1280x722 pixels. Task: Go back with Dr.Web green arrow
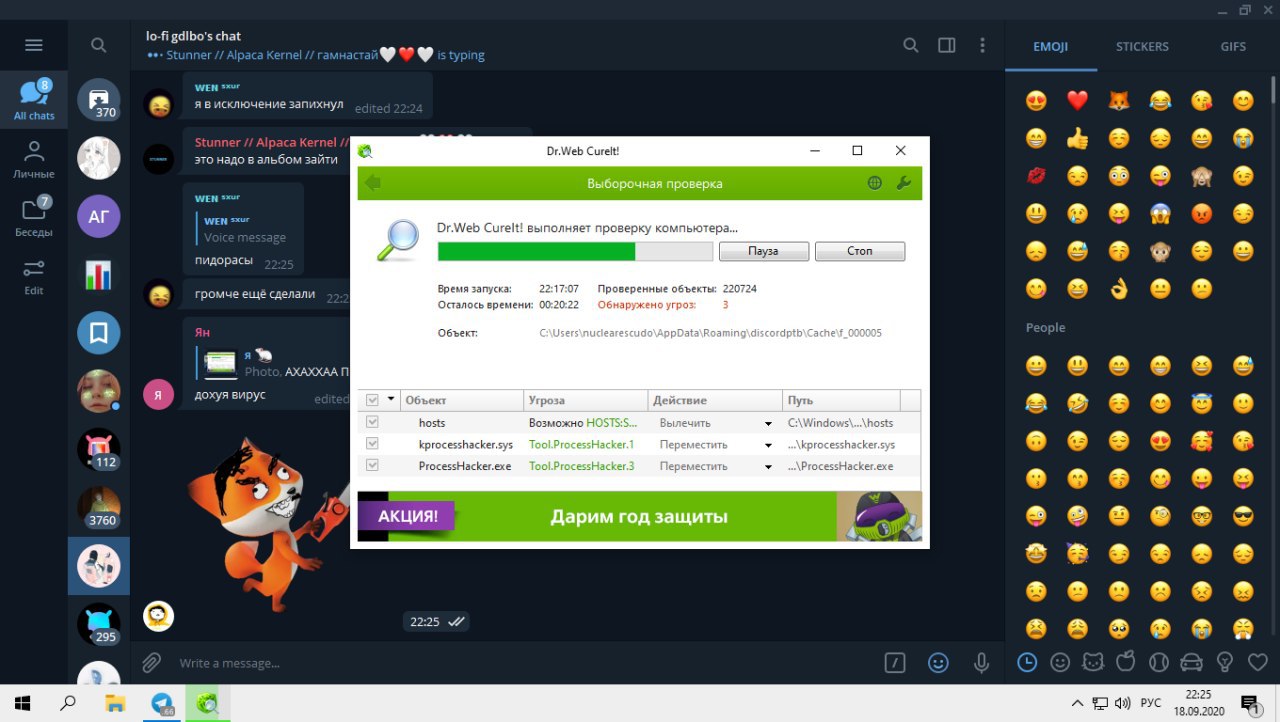pyautogui.click(x=373, y=183)
